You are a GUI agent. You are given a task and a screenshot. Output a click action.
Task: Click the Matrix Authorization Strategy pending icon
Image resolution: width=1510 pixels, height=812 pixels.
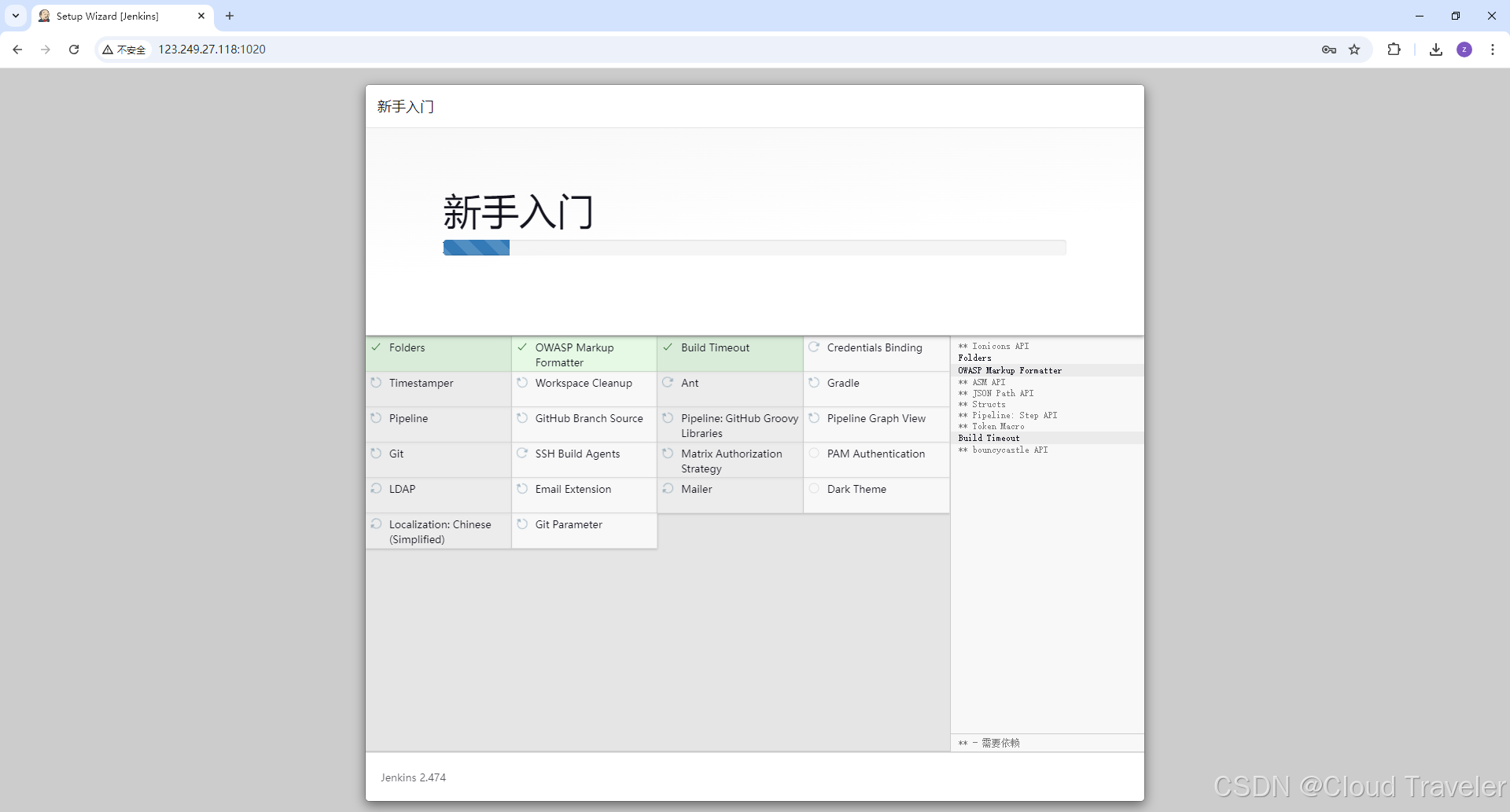668,453
